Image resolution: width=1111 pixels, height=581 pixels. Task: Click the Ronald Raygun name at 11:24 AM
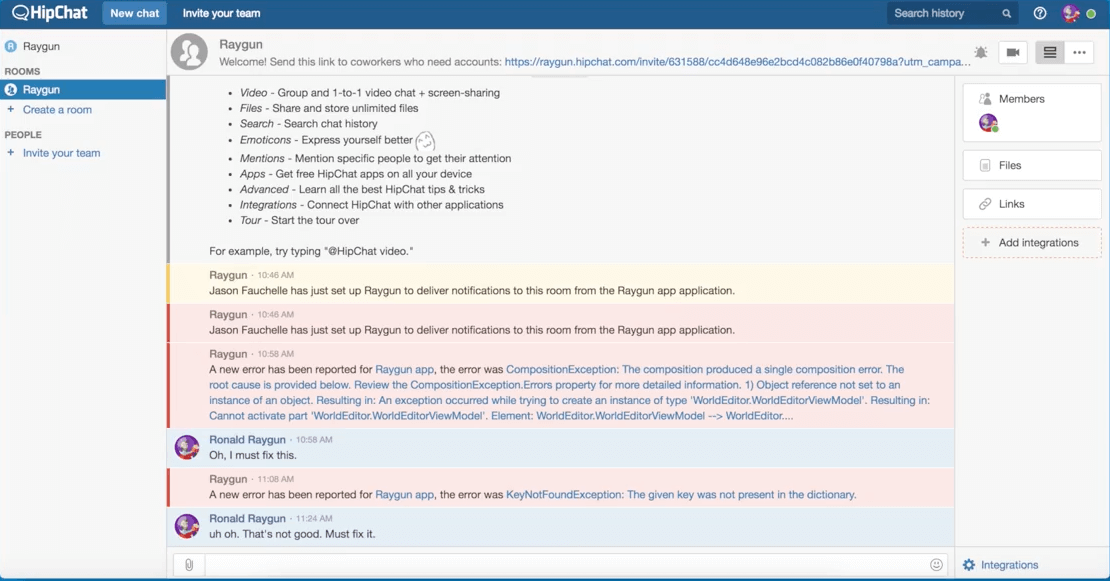click(247, 518)
